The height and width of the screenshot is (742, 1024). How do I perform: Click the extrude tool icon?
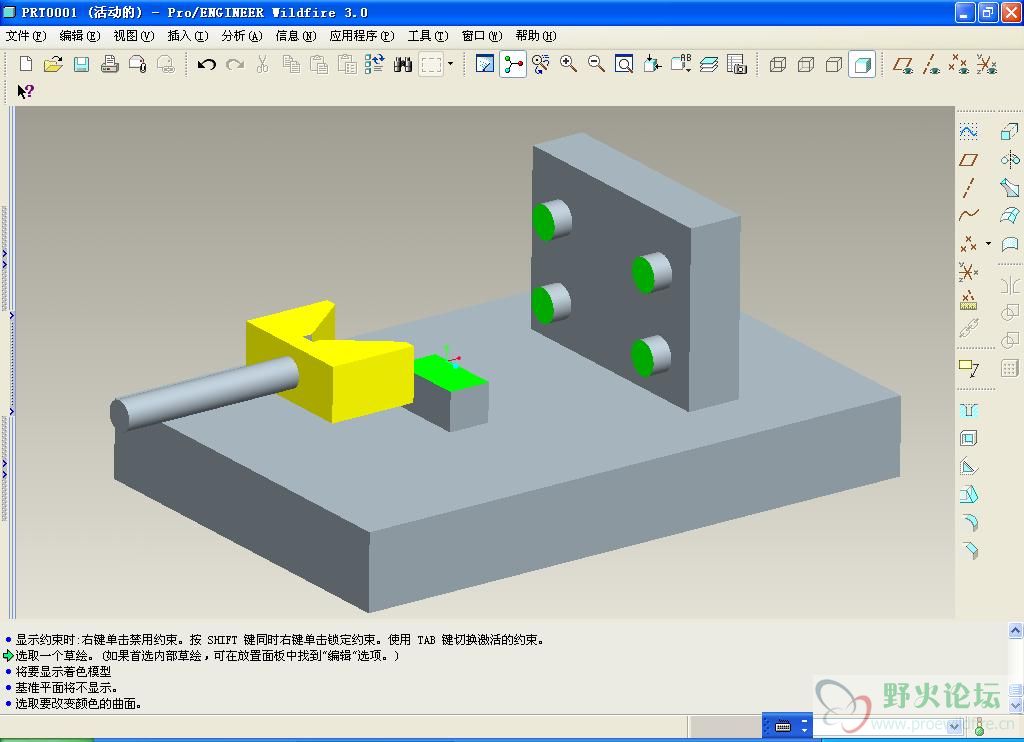coord(1010,132)
